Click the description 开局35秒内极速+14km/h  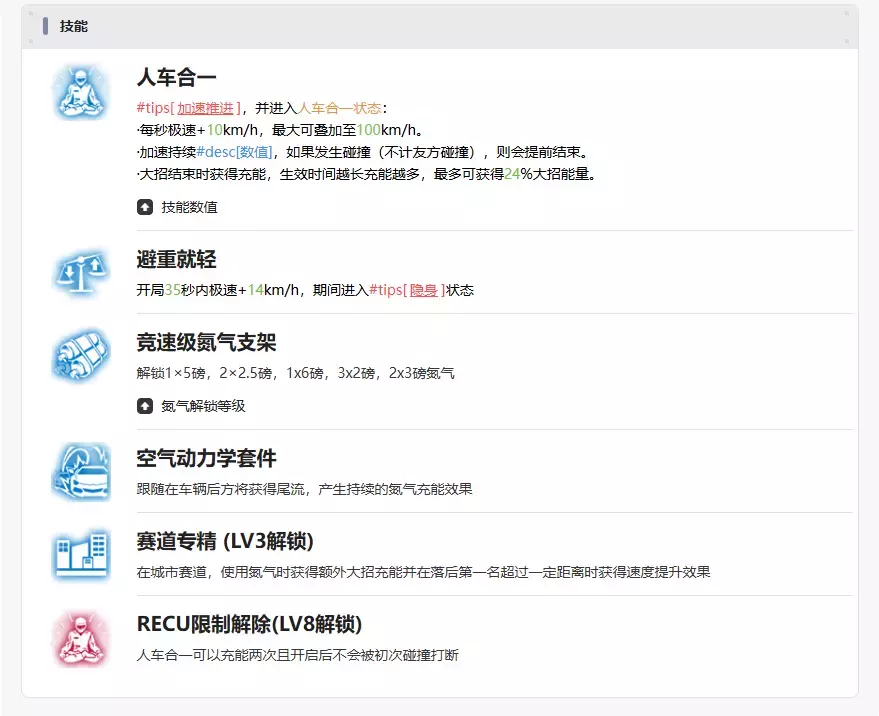pos(306,290)
